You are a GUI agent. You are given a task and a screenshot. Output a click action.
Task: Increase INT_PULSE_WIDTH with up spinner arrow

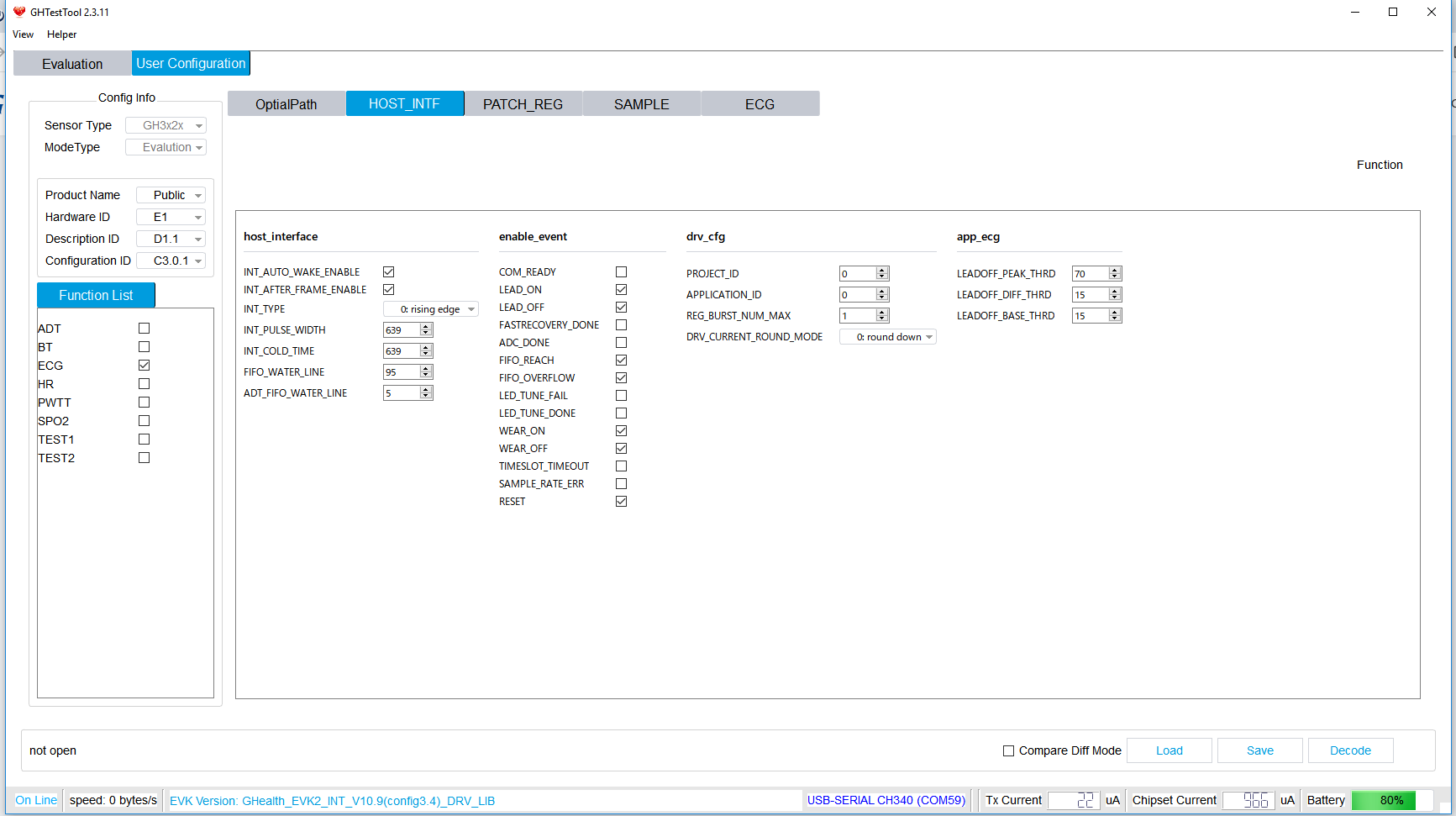click(426, 327)
